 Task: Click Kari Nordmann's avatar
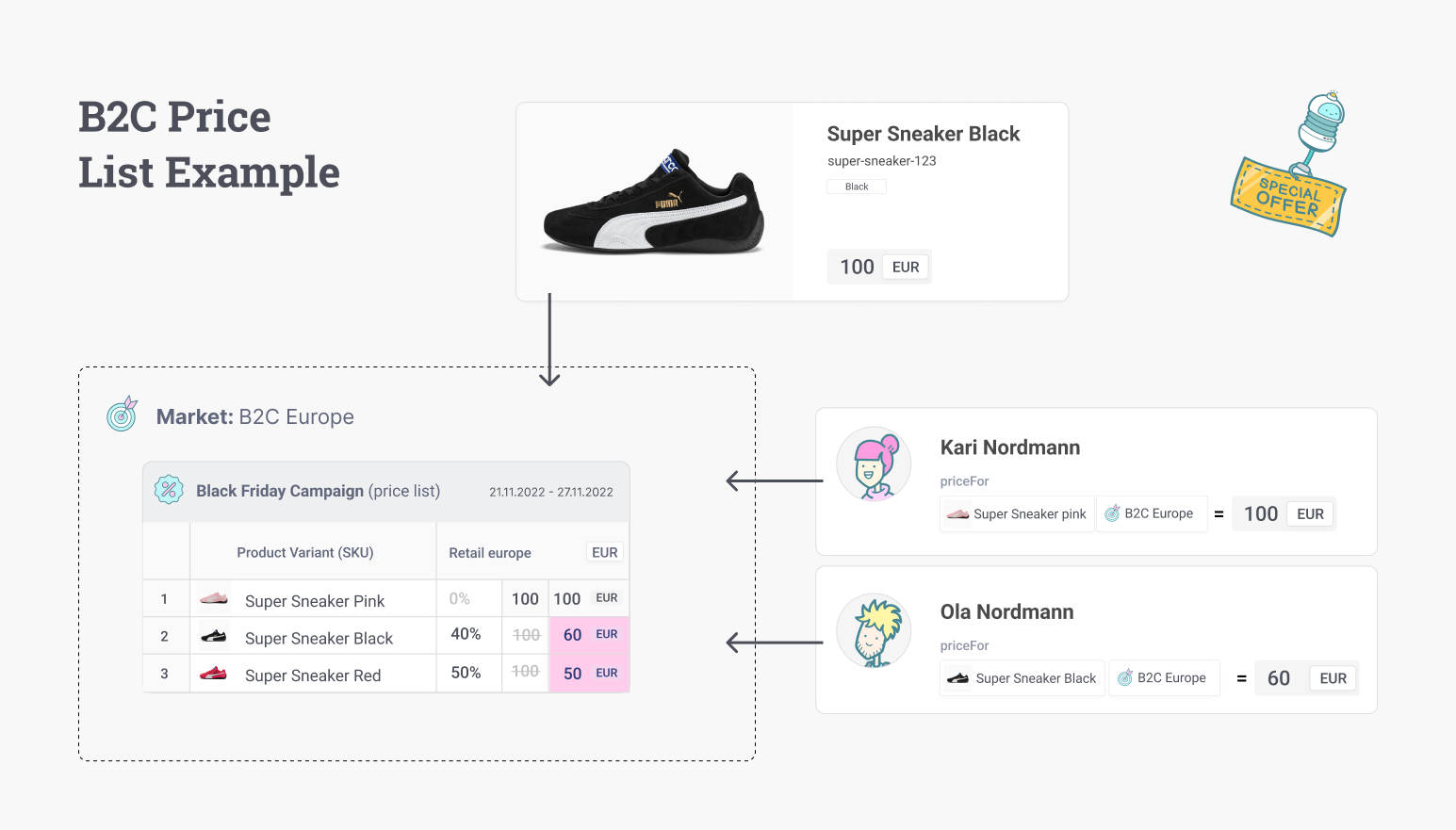[874, 464]
